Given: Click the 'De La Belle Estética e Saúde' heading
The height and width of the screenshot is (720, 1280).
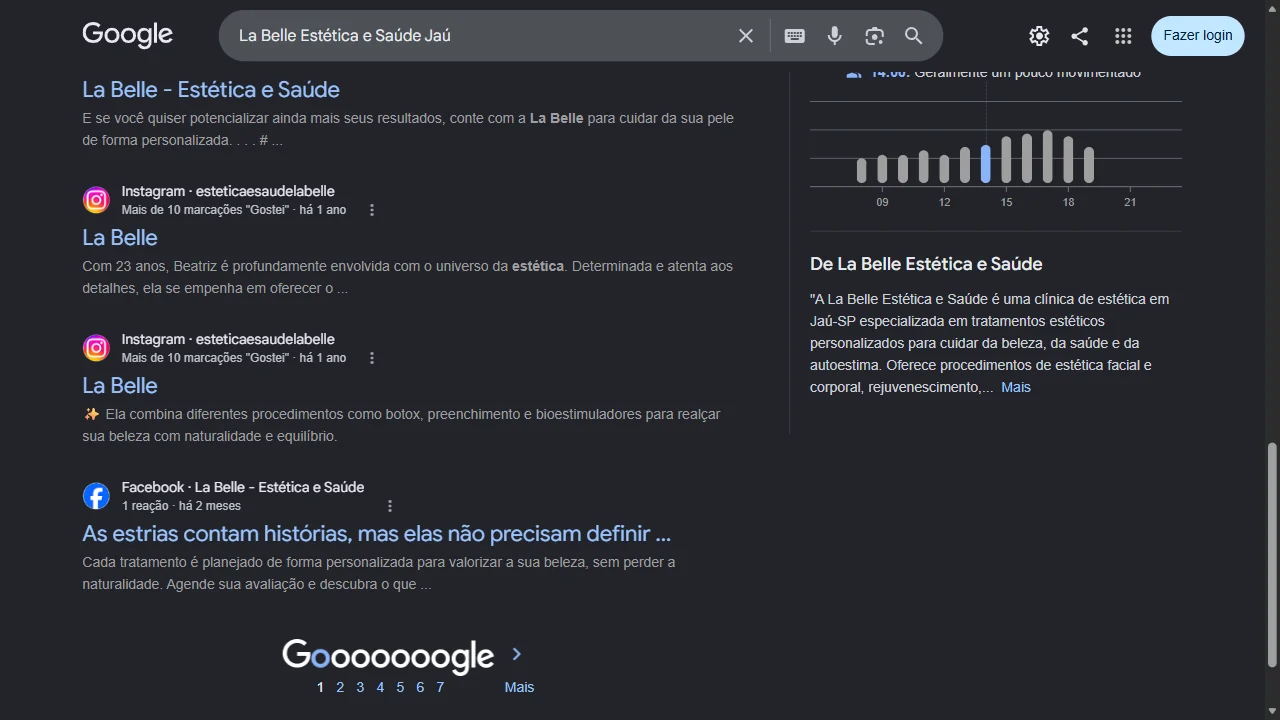Looking at the screenshot, I should pyautogui.click(x=926, y=264).
